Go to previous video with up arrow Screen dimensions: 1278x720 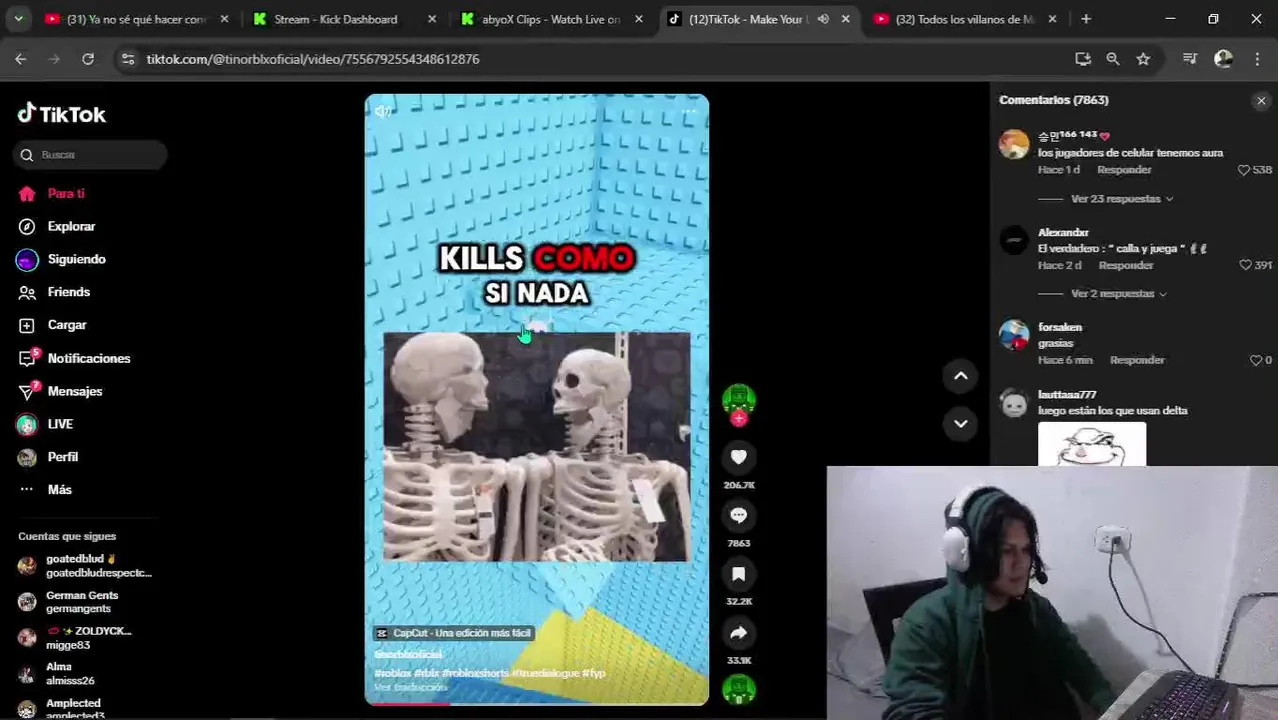961,376
